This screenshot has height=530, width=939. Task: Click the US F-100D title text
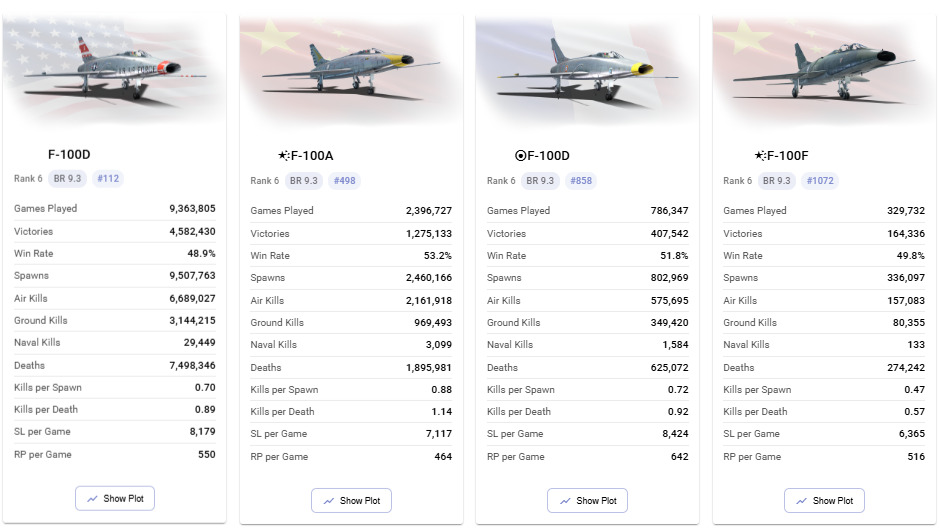70,154
